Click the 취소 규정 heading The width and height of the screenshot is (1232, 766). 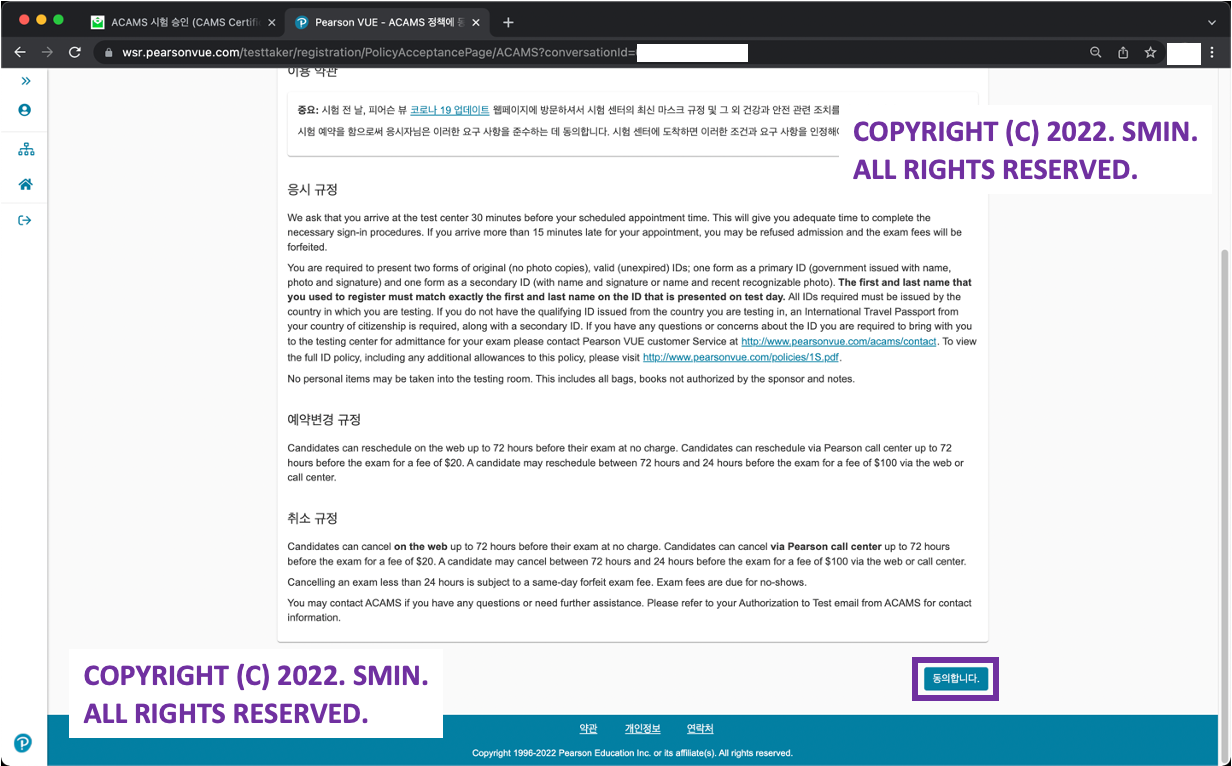click(x=312, y=518)
